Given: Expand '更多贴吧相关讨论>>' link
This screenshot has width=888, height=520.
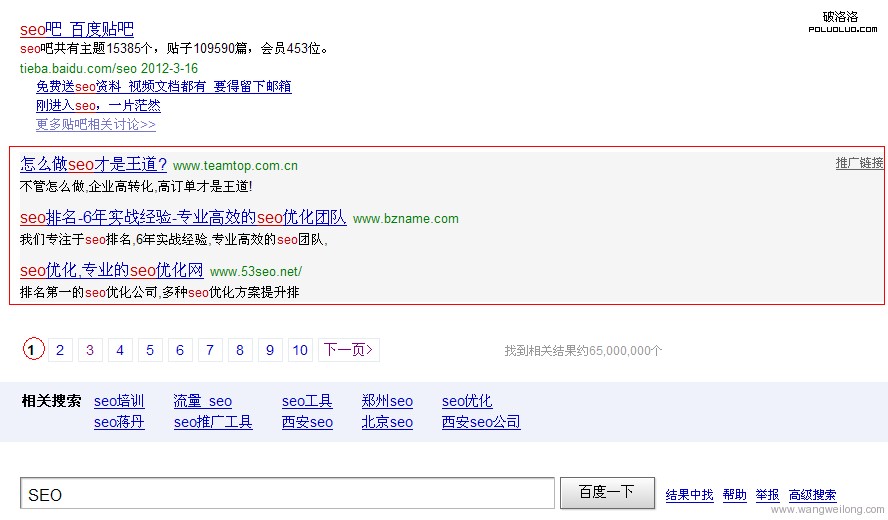Looking at the screenshot, I should point(95,125).
